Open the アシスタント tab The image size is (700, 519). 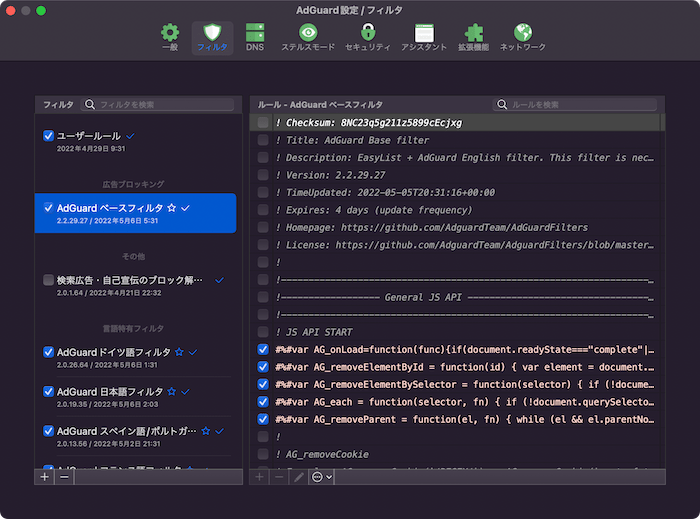click(424, 37)
